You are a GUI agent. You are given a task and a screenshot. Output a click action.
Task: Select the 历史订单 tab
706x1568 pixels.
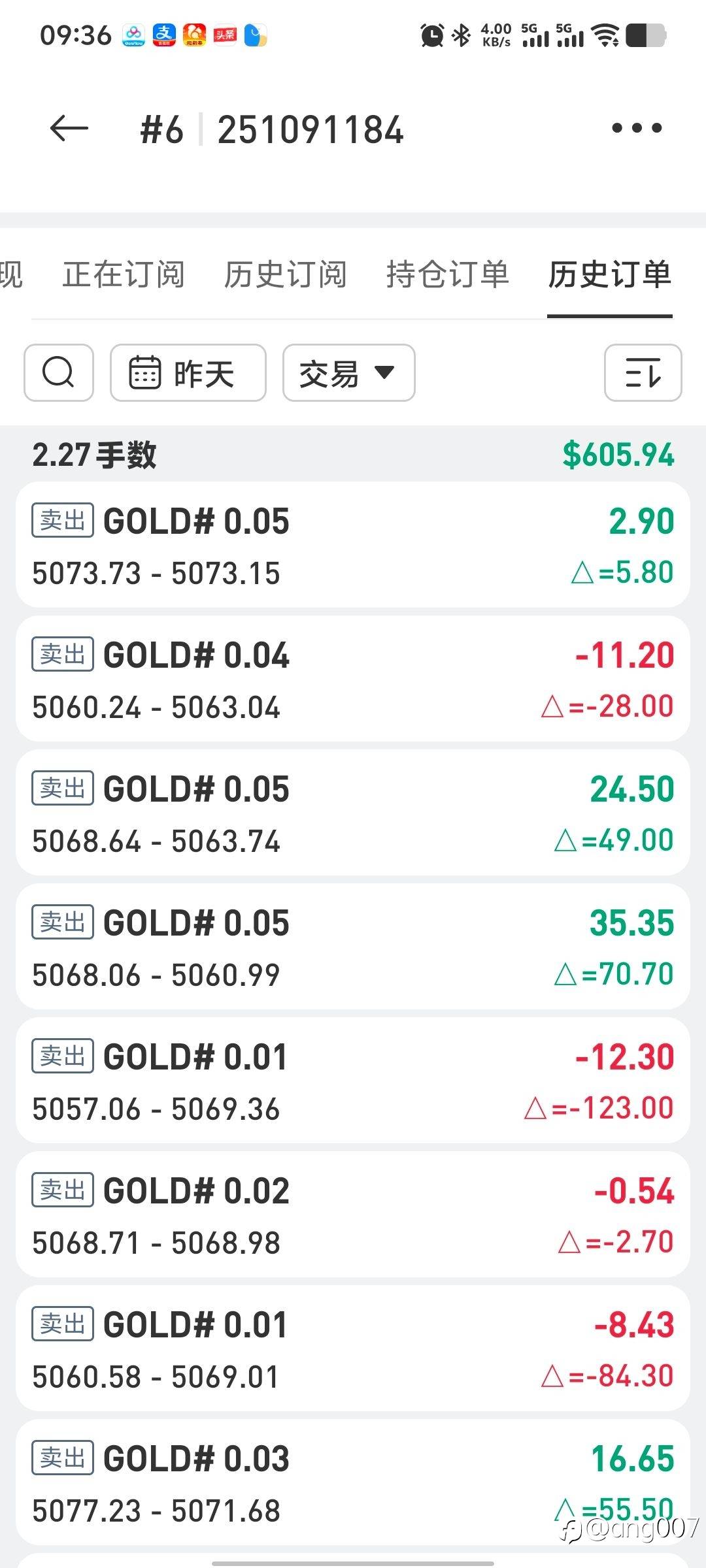coord(609,274)
